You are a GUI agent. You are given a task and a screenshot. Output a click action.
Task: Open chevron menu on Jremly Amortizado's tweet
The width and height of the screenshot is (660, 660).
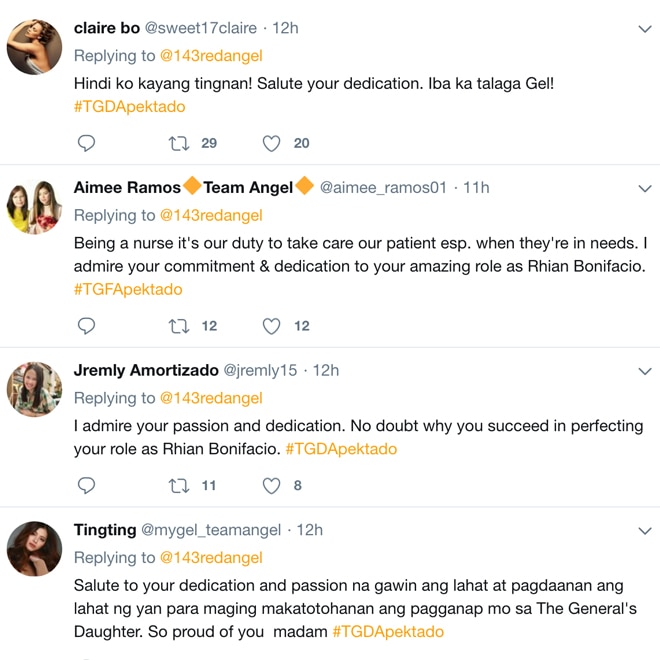645,371
